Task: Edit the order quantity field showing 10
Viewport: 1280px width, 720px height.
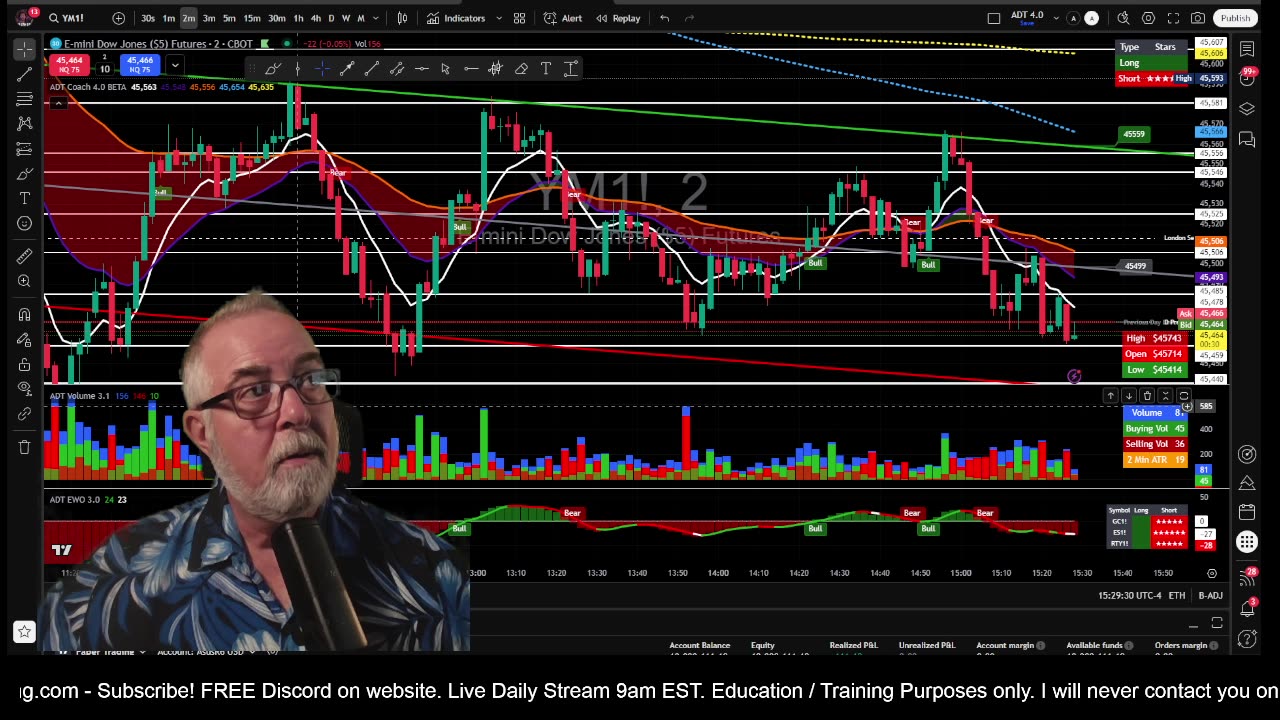Action: (x=104, y=69)
